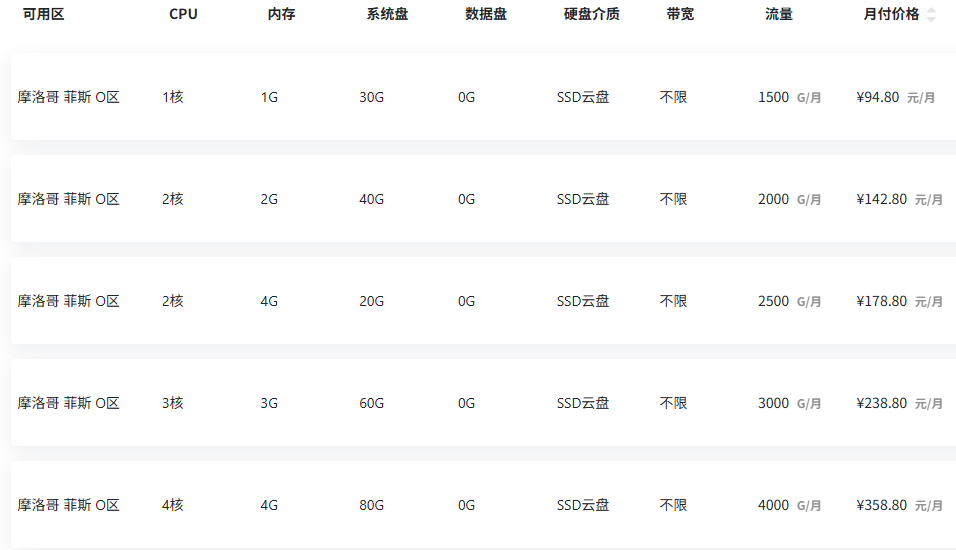Viewport: 956px width, 550px height.
Task: Click the 流量 column header
Action: pos(779,14)
